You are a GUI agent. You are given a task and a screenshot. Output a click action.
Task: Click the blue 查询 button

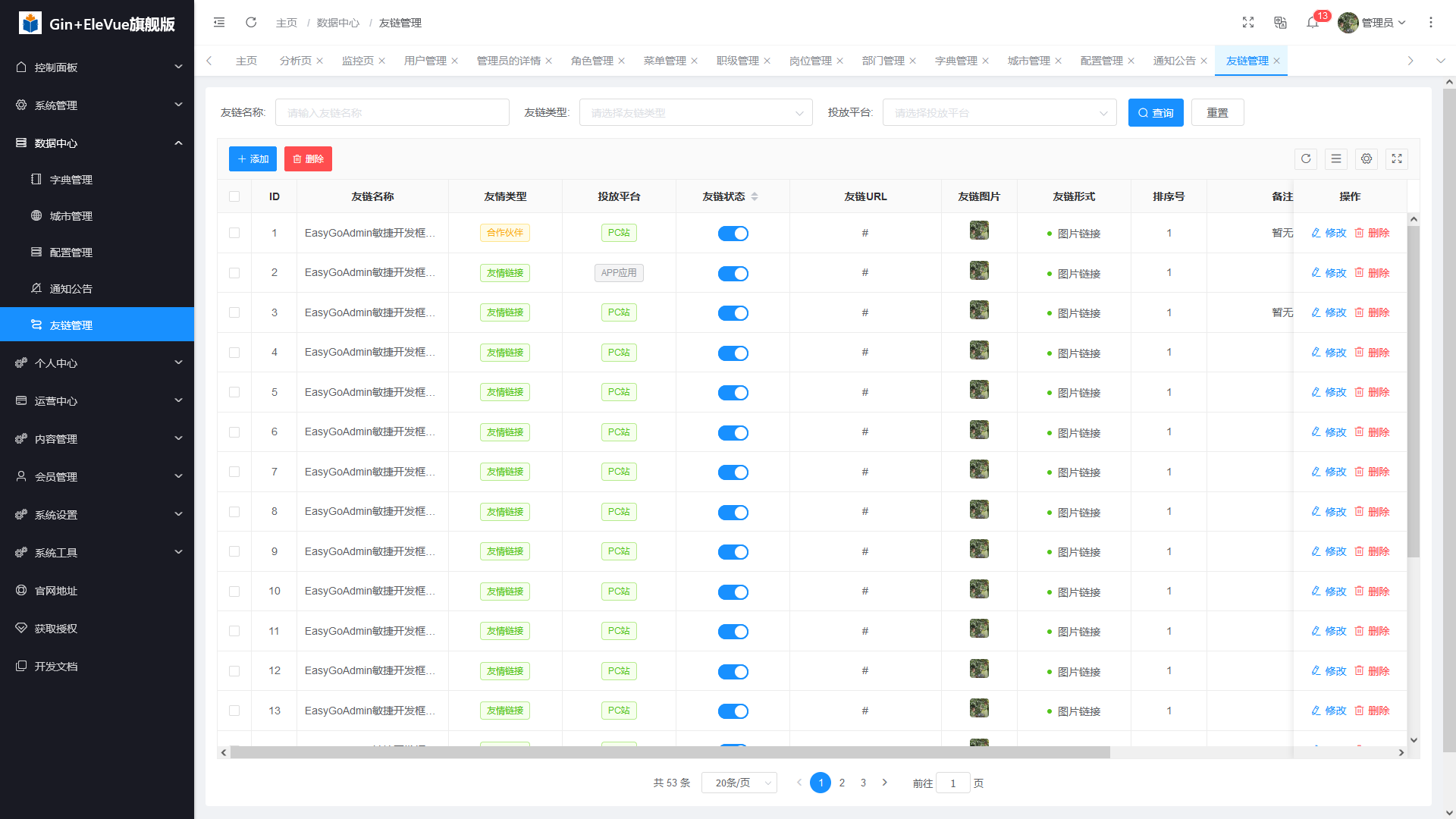tap(1155, 113)
